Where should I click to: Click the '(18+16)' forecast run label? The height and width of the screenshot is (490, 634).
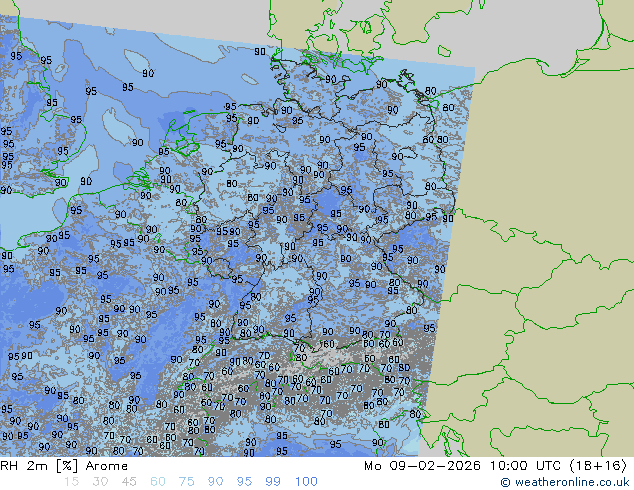598,466
